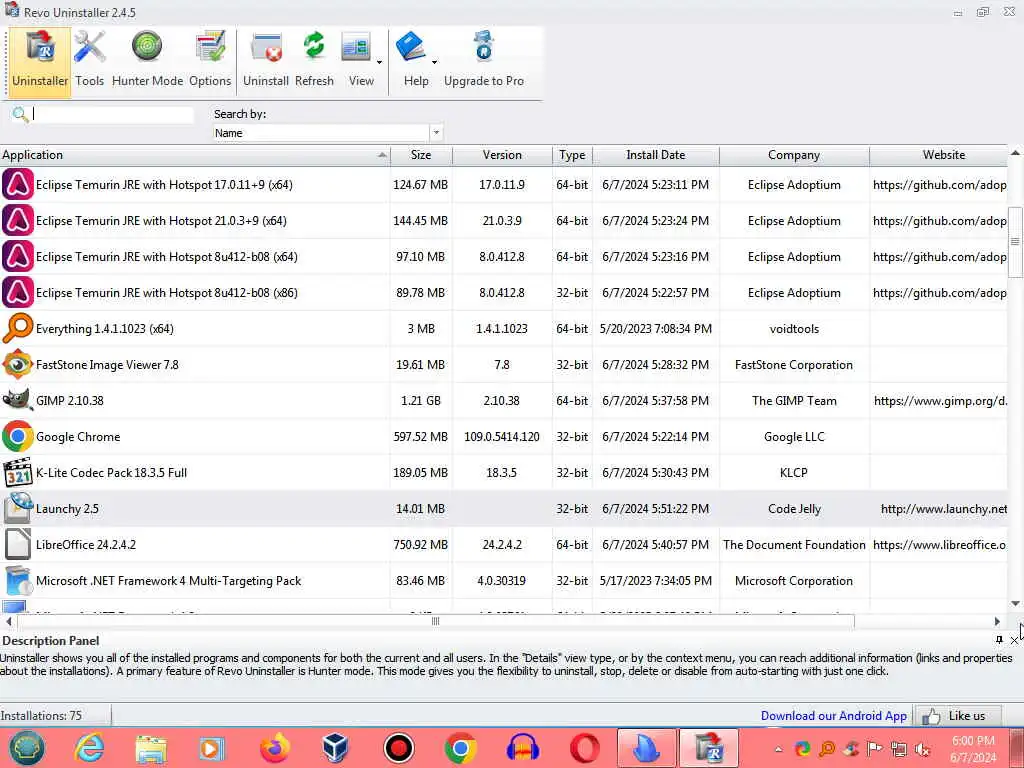1024x768 pixels.
Task: Launch Opera from taskbar
Action: coord(584,748)
